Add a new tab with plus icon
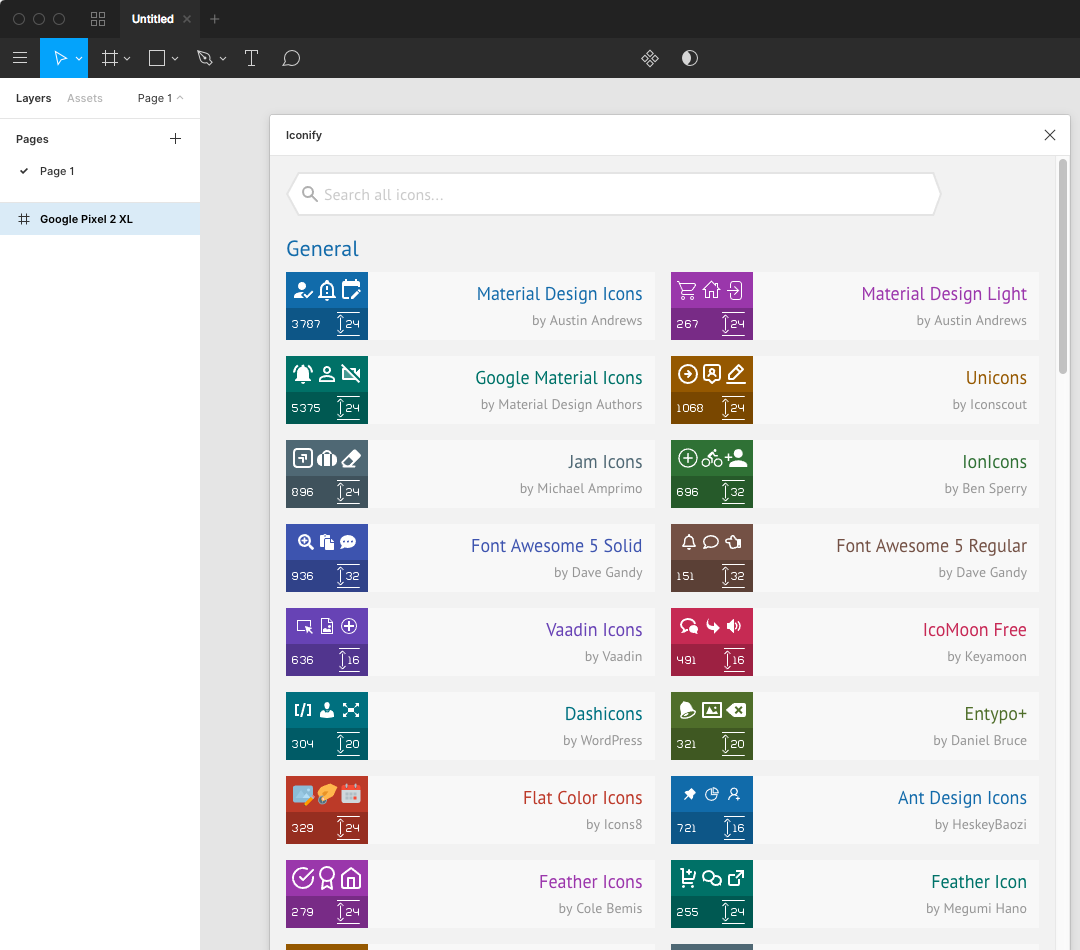This screenshot has height=950, width=1080. click(214, 19)
